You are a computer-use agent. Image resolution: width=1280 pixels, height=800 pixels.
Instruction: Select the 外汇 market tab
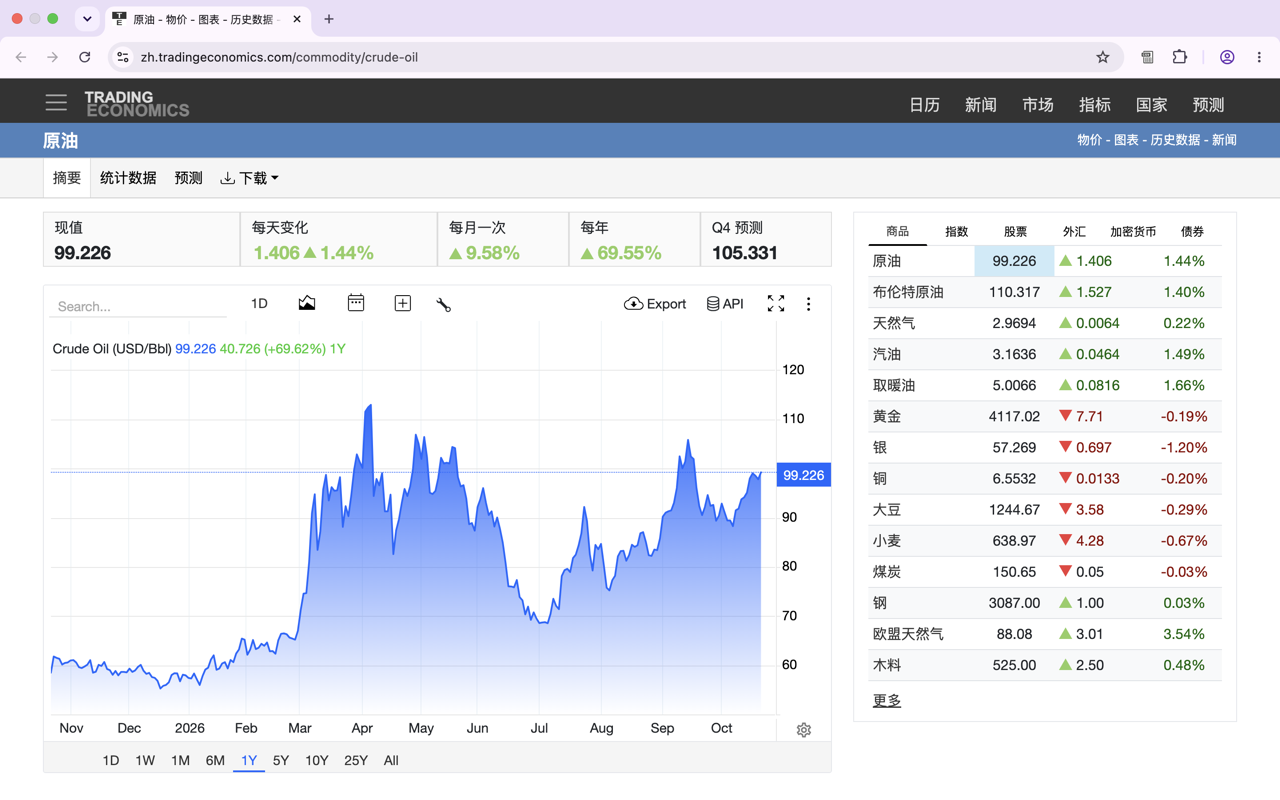tap(1074, 231)
